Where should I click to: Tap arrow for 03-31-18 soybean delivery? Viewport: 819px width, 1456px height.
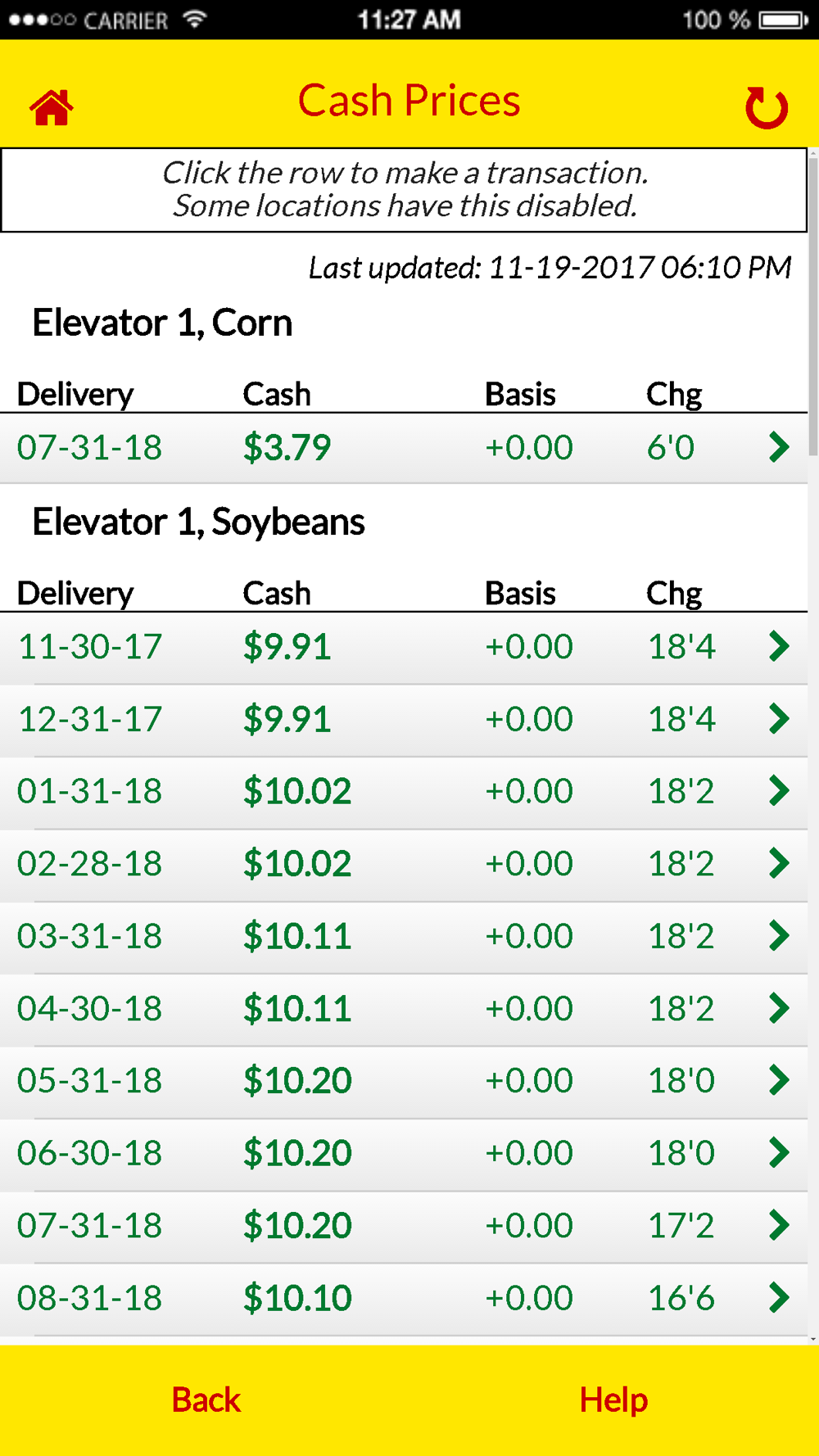point(779,936)
